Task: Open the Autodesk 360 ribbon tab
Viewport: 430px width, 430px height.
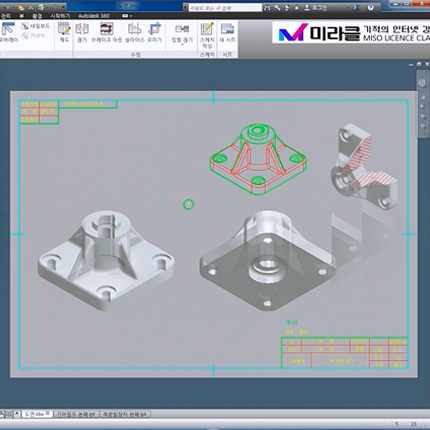Action: 94,16
